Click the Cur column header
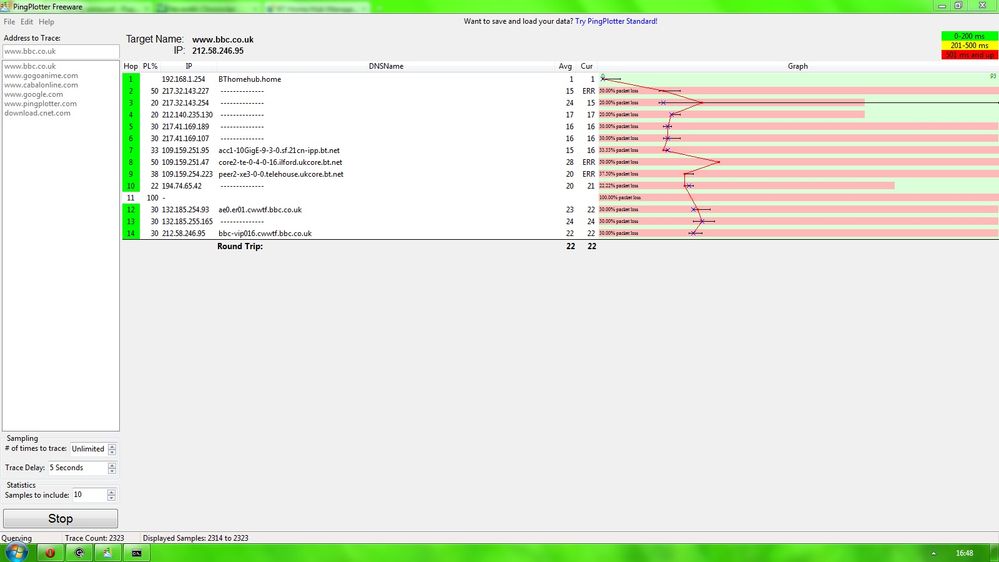This screenshot has height=562, width=999. [587, 66]
